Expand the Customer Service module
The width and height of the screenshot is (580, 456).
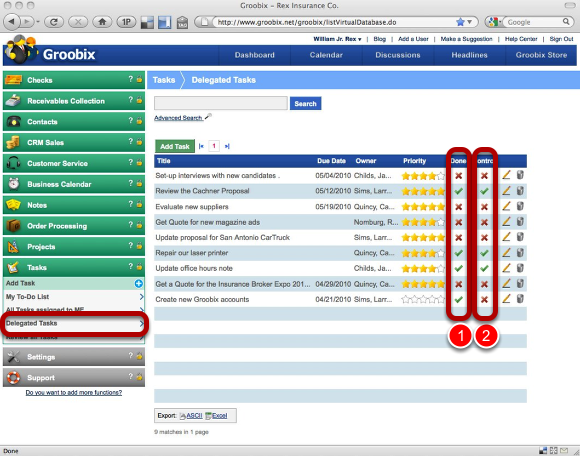(x=74, y=163)
